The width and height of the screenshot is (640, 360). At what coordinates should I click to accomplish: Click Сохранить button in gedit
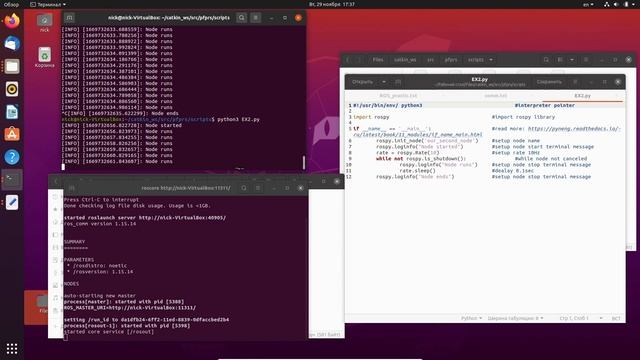pyautogui.click(x=549, y=82)
